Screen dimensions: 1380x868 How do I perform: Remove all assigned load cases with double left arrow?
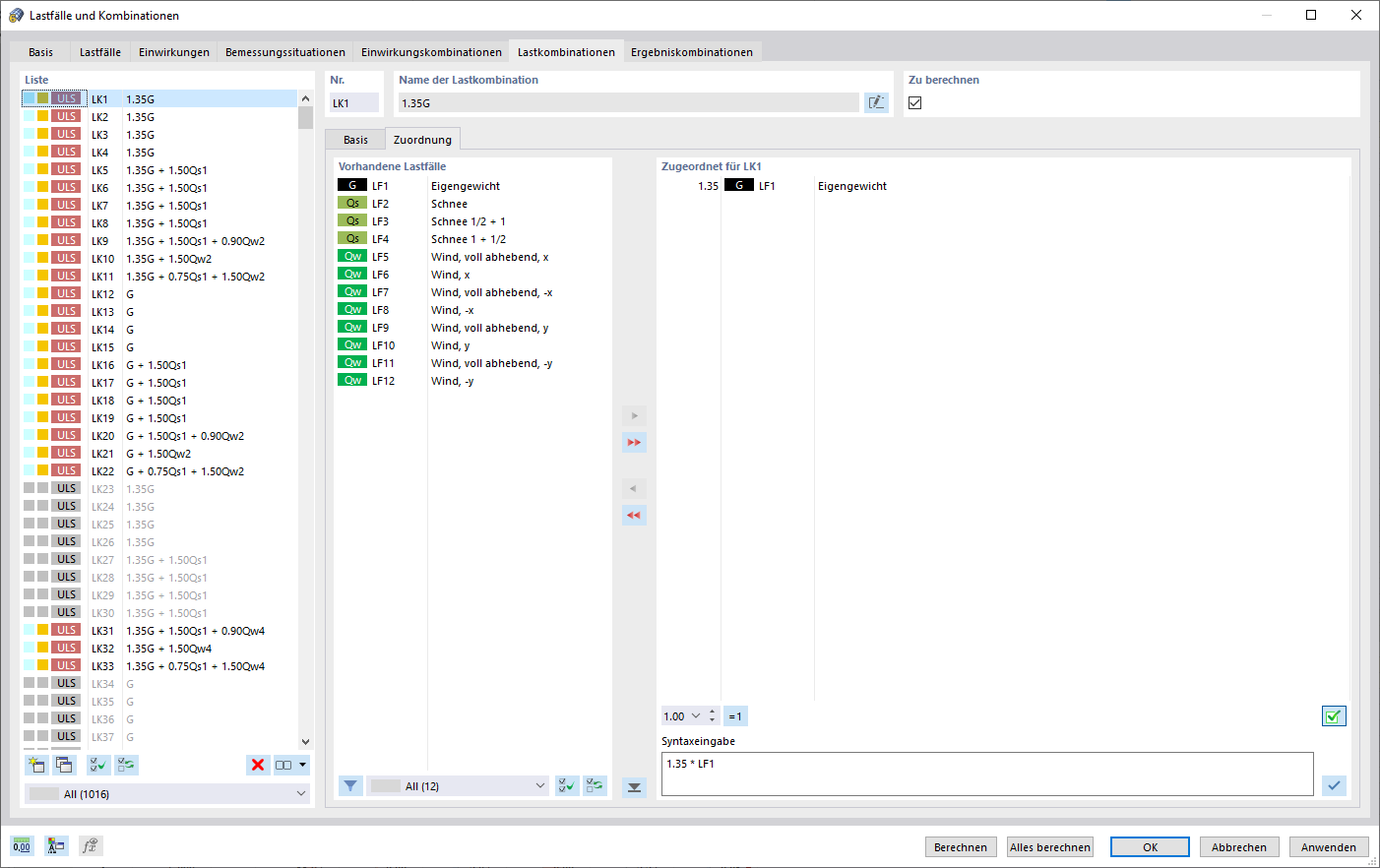click(x=635, y=515)
